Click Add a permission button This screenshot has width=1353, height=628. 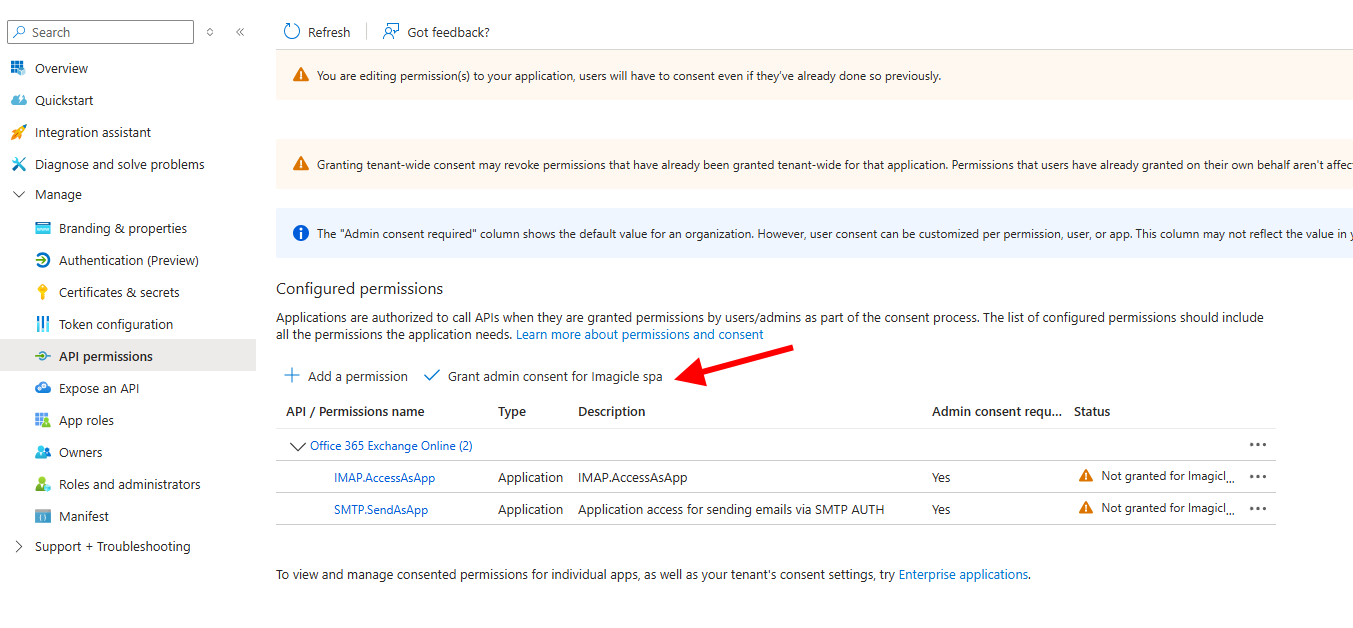pos(346,376)
